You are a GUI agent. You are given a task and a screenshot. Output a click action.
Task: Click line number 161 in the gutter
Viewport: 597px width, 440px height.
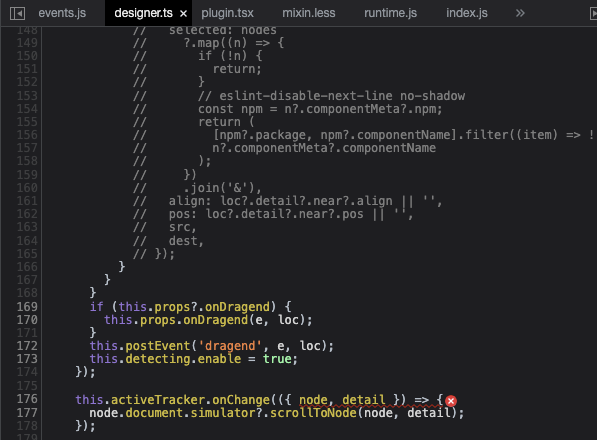pyautogui.click(x=27, y=201)
